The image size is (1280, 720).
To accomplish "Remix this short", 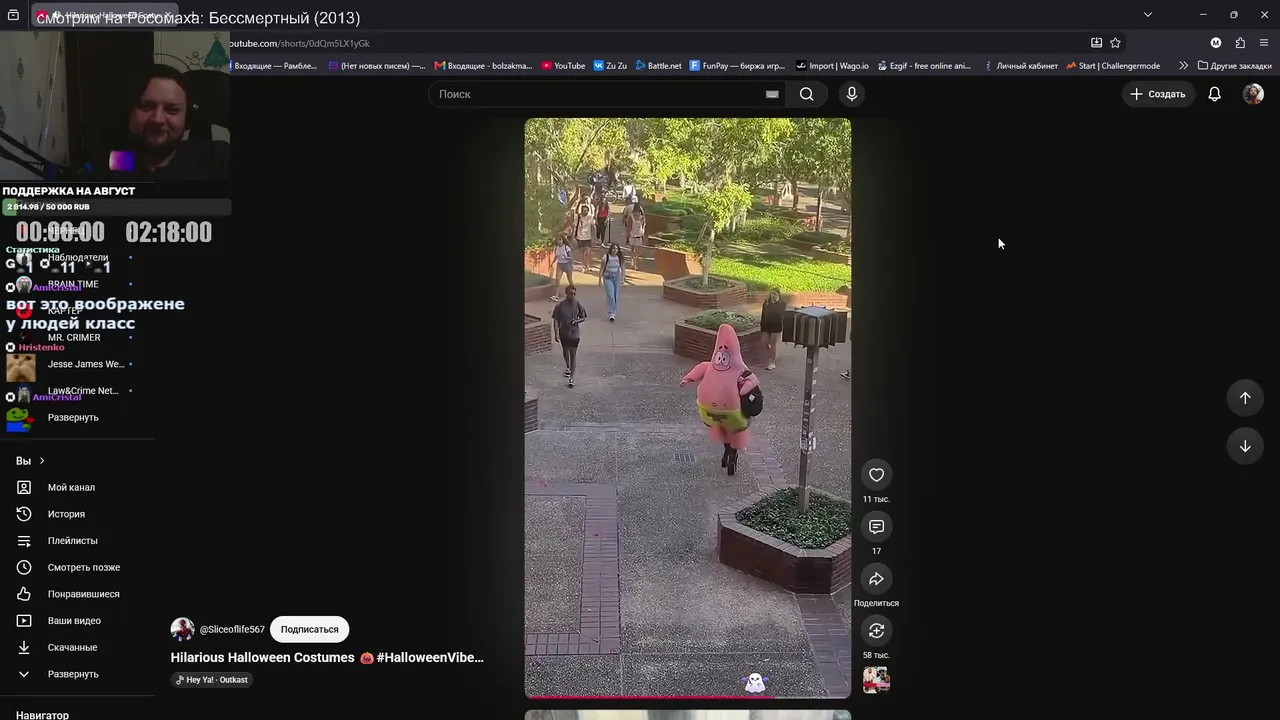I will (x=876, y=631).
